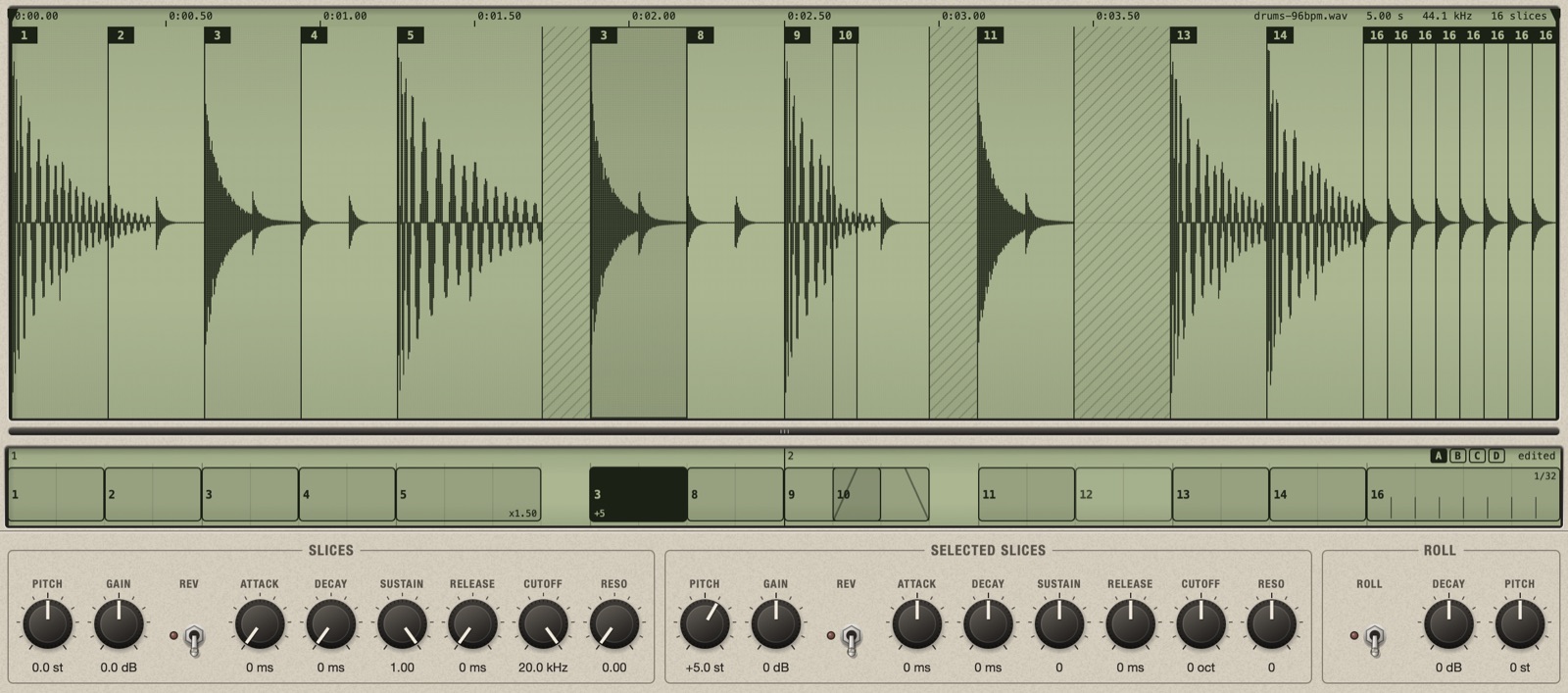Click the Slices GAIN knob
1568x693 pixels.
coord(119,624)
